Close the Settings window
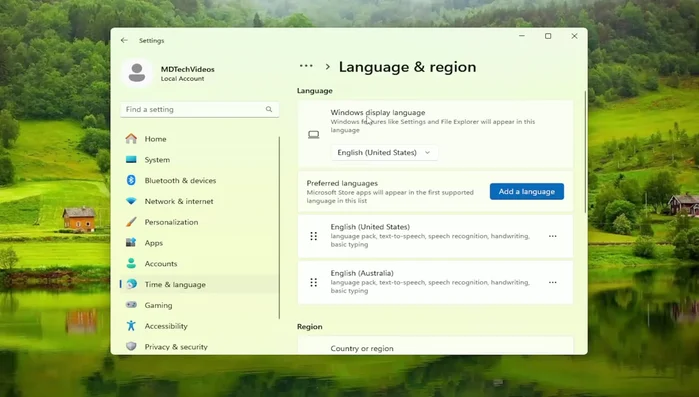The width and height of the screenshot is (699, 397). [x=574, y=36]
